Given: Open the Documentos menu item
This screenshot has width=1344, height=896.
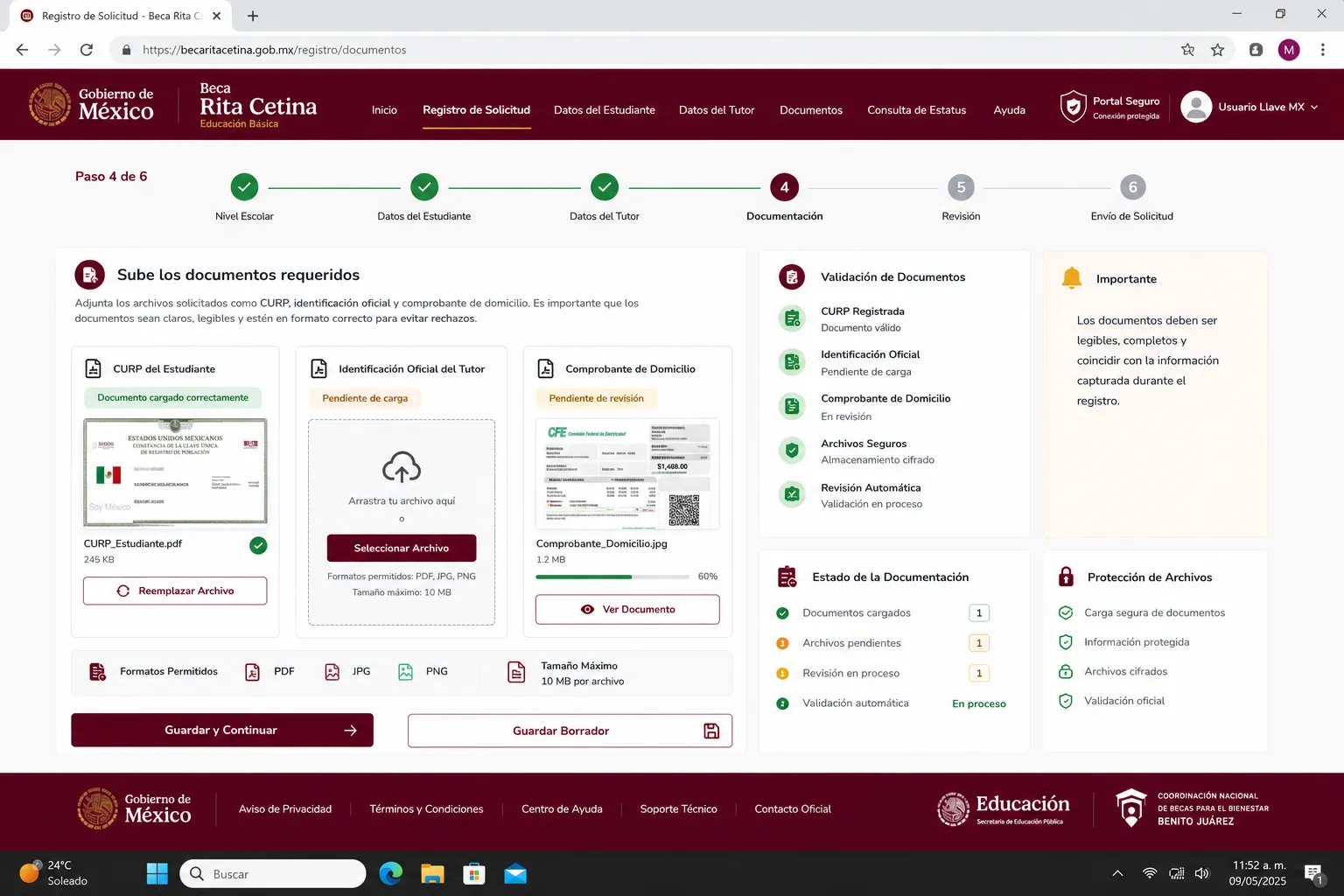Looking at the screenshot, I should pos(811,110).
